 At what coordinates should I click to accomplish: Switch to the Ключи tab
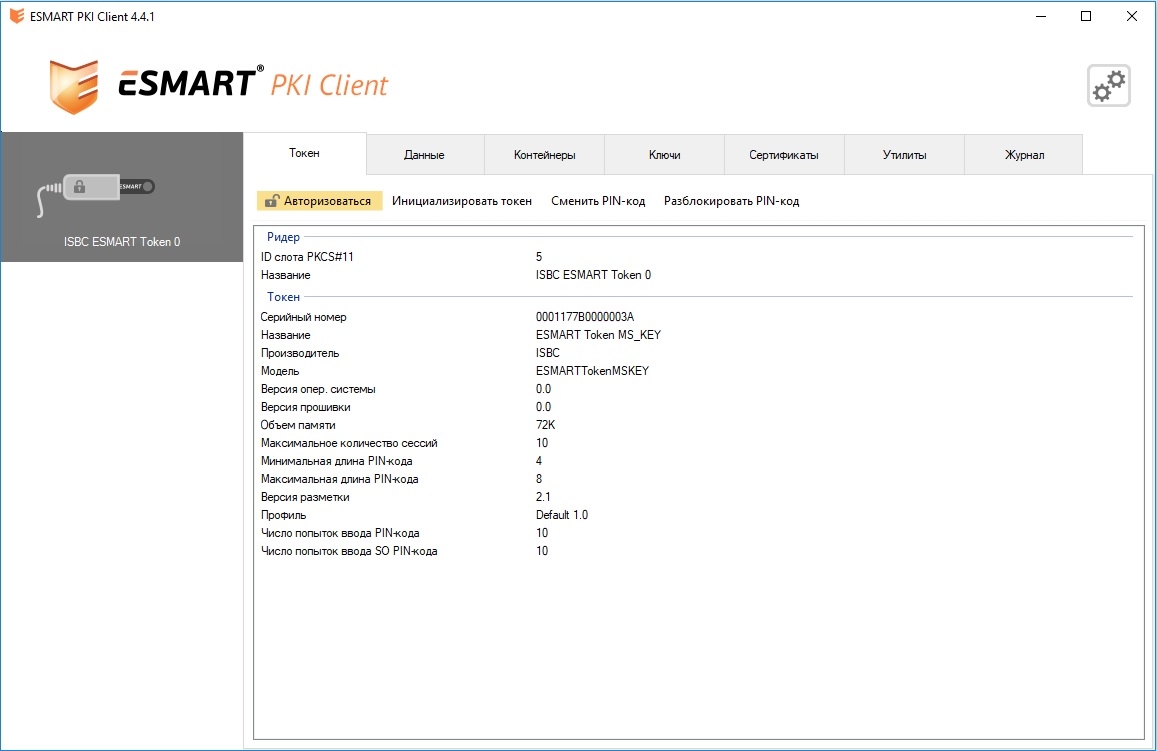(x=665, y=155)
